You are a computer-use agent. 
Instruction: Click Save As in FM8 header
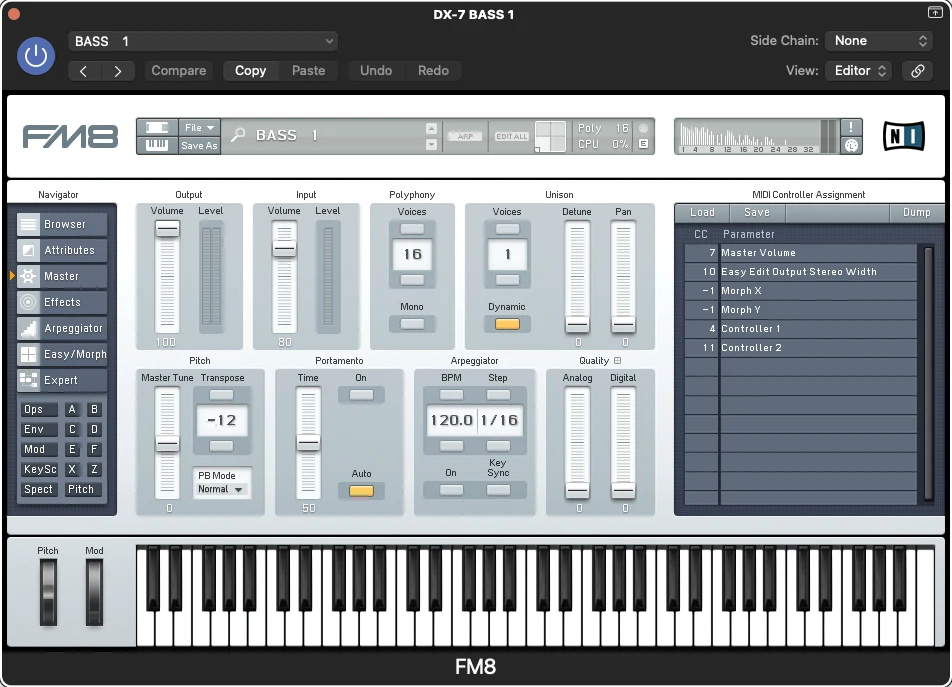click(199, 146)
